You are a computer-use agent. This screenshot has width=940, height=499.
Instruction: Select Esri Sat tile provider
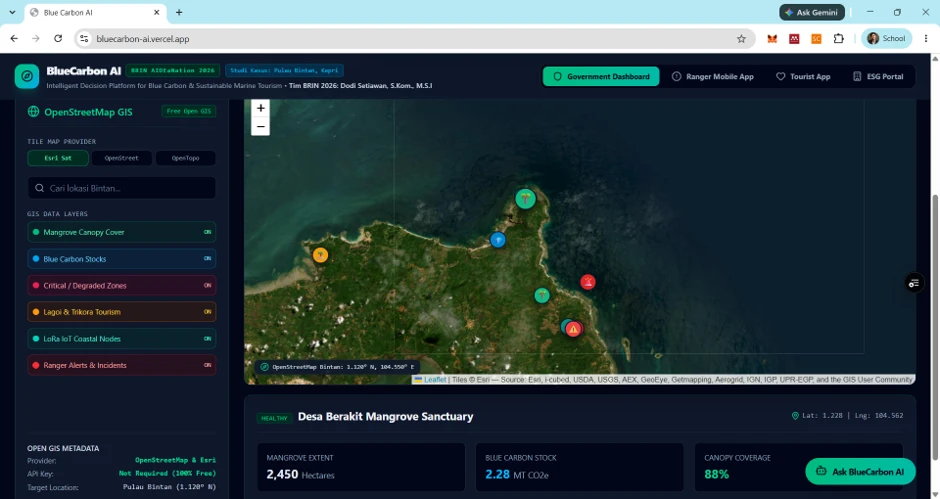[x=58, y=158]
